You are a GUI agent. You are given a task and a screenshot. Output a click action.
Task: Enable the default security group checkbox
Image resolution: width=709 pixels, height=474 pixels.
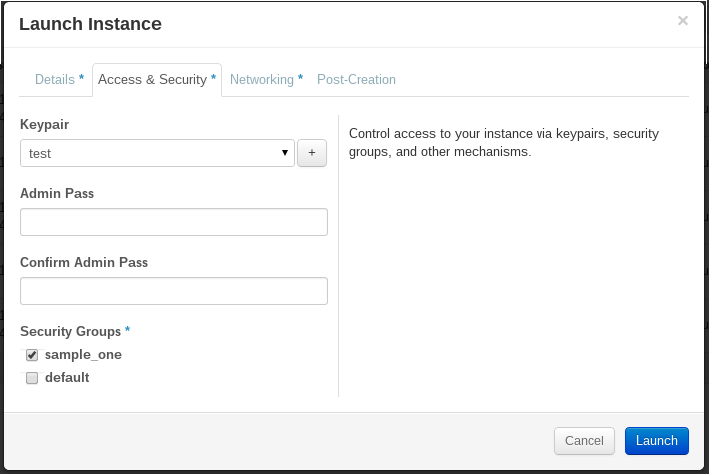[x=32, y=378]
